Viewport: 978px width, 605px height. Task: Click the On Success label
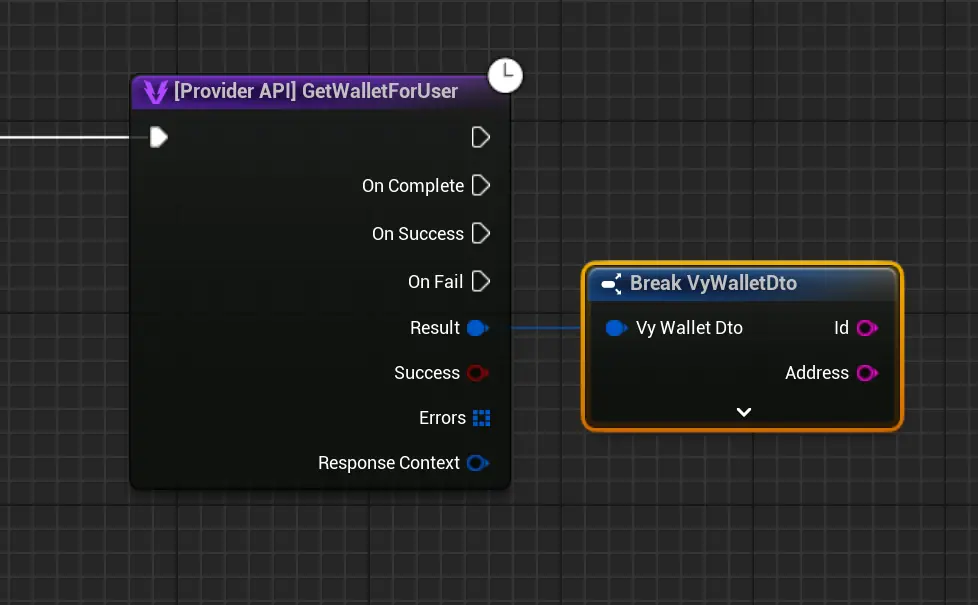(418, 234)
